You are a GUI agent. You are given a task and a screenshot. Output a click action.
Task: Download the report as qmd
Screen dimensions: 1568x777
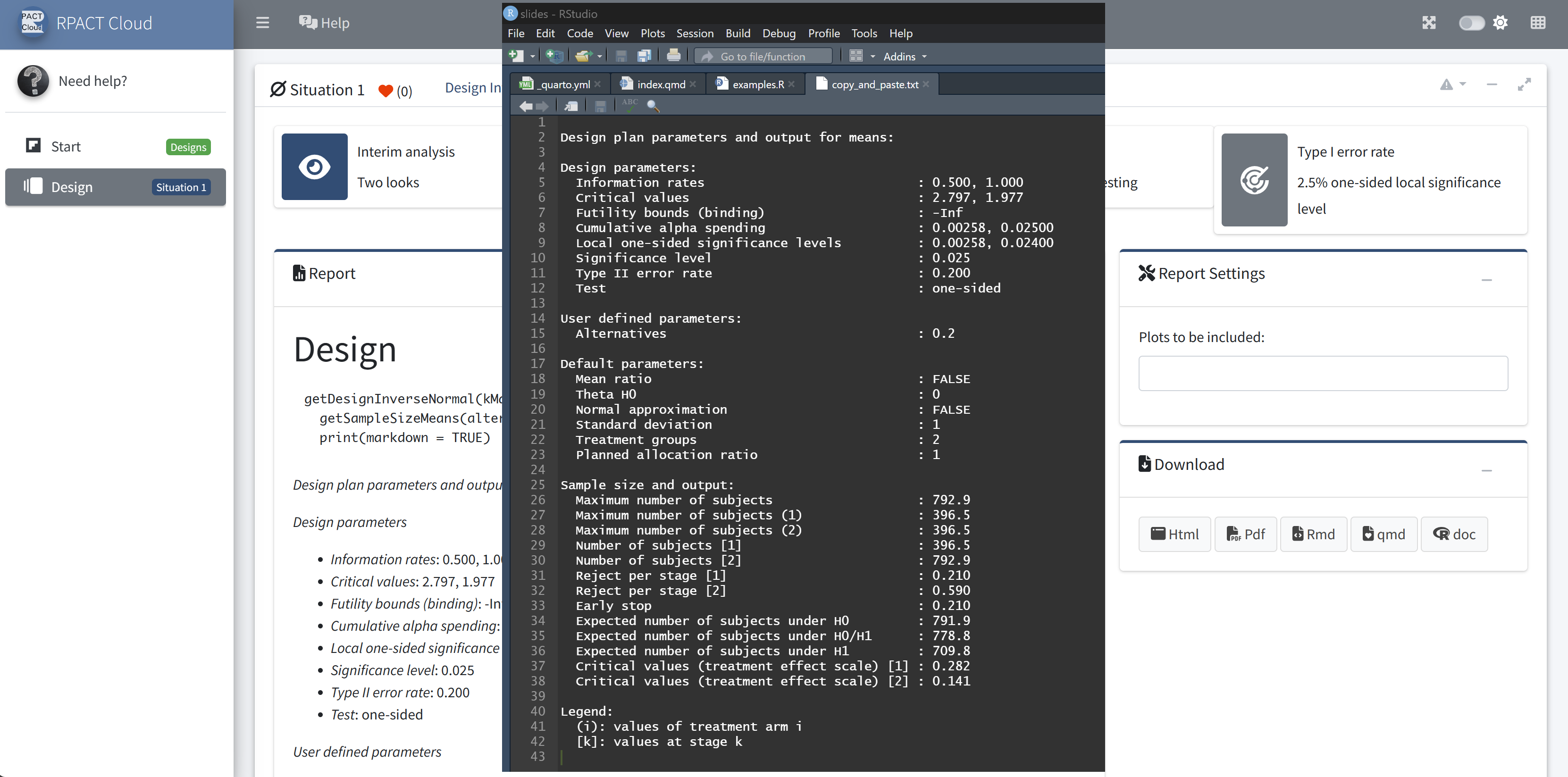tap(1384, 534)
